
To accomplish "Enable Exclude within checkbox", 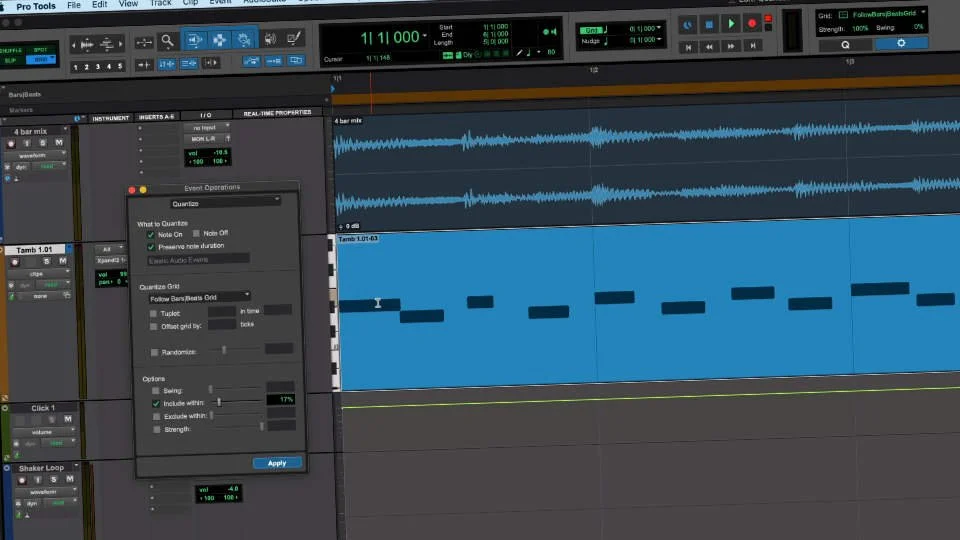I will [156, 416].
